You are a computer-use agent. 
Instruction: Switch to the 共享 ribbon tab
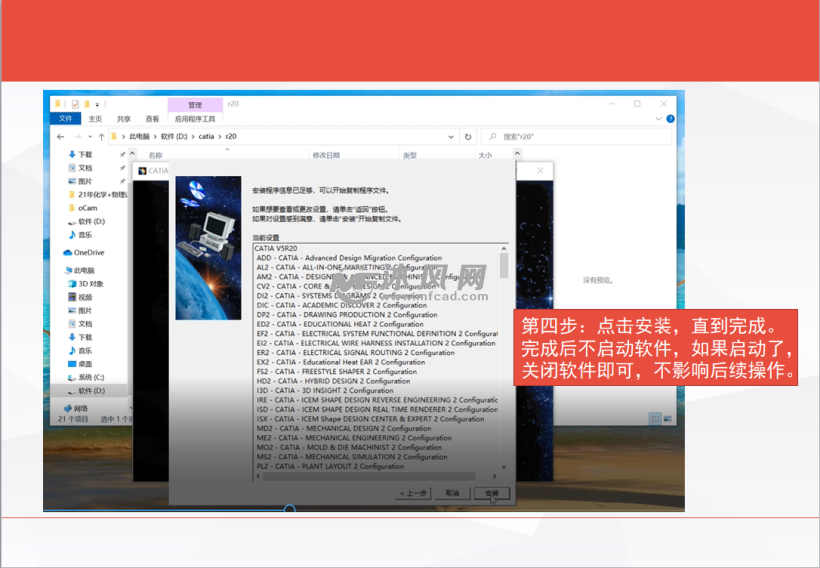123,119
